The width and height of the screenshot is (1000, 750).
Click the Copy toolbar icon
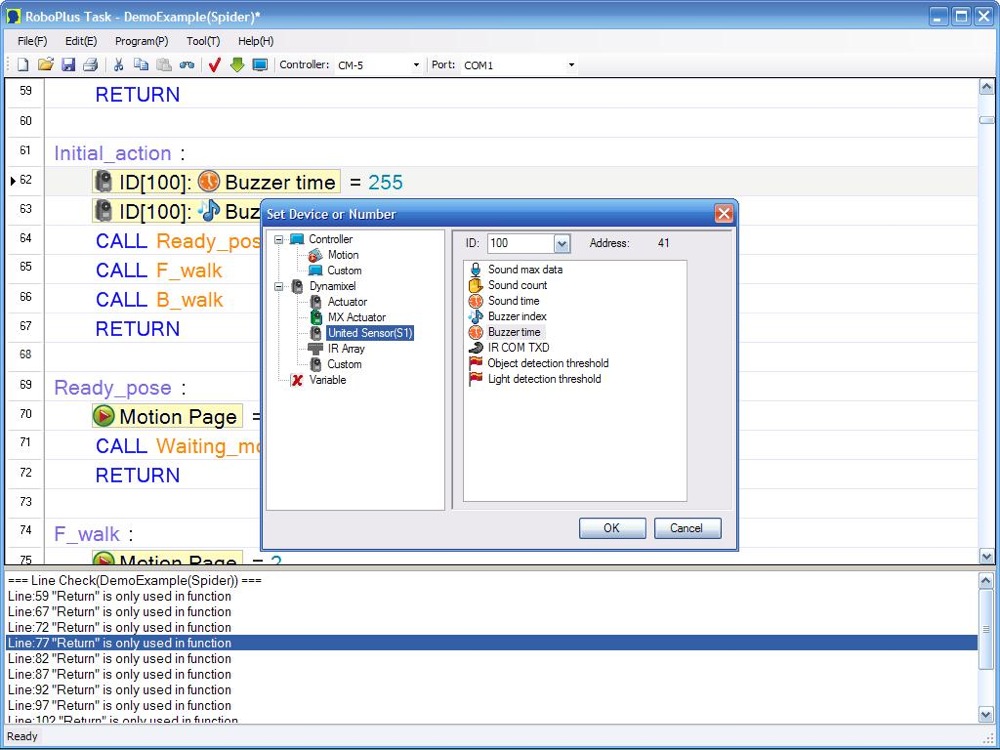(x=141, y=64)
